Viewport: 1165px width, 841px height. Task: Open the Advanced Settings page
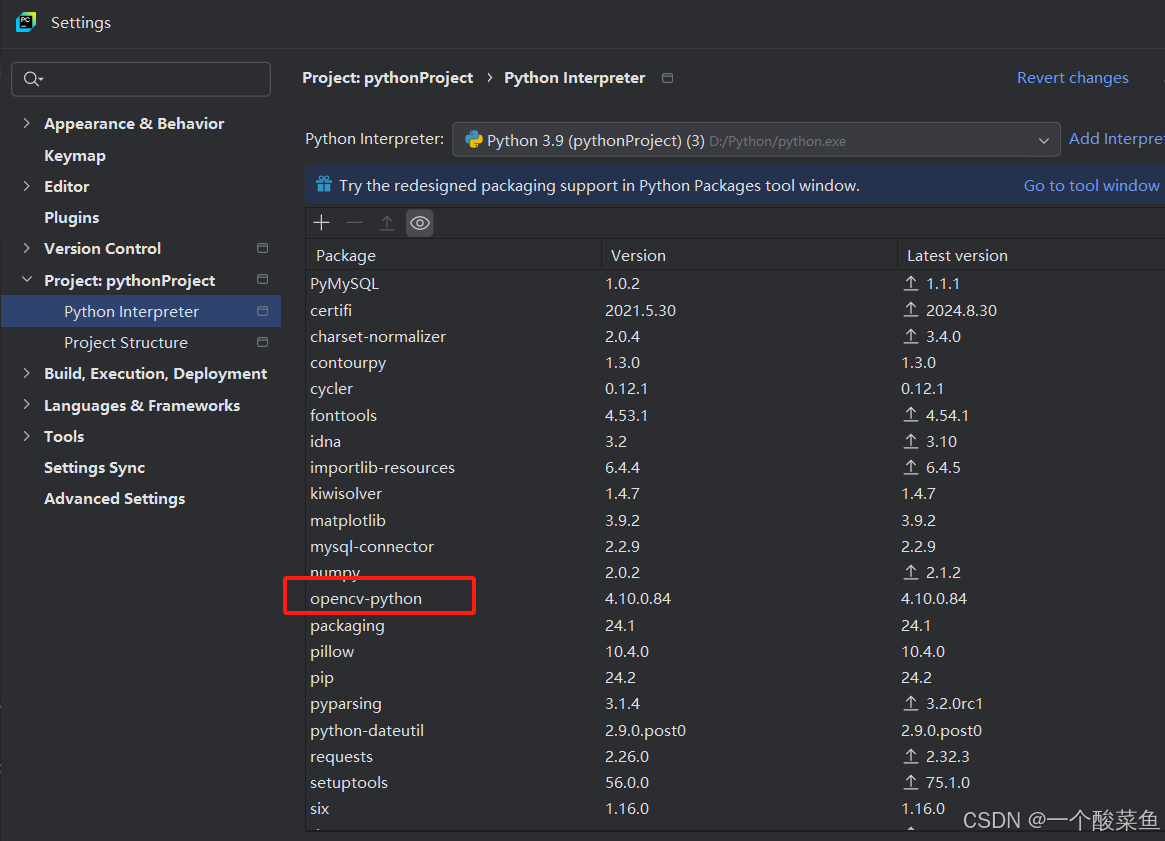point(114,499)
